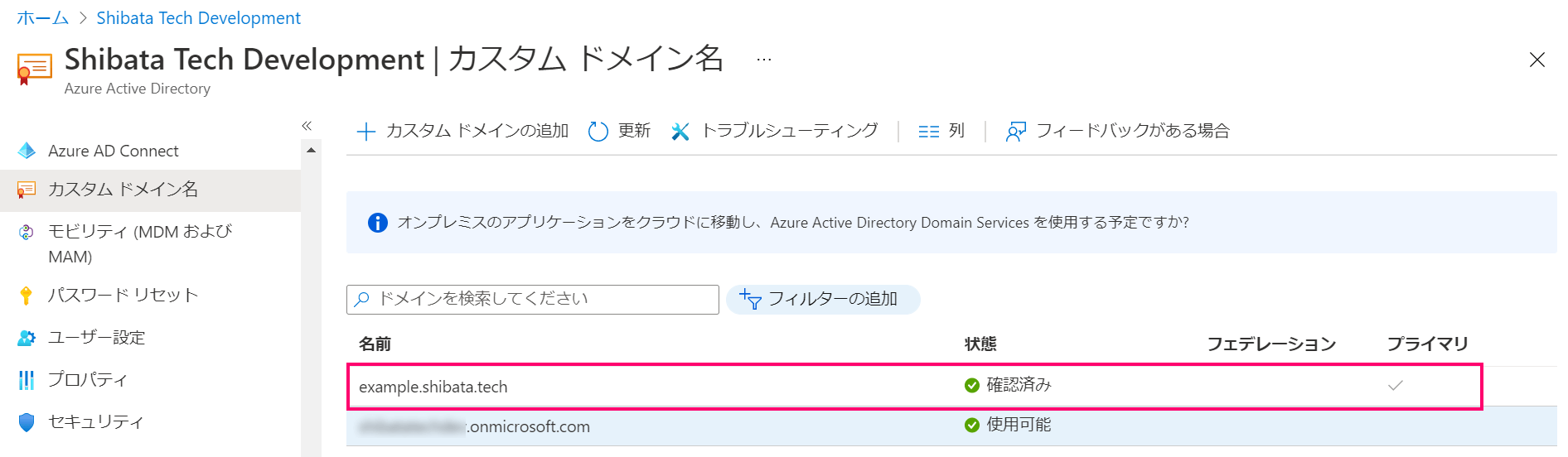Click the モビリティ icon in the sidebar

coord(27,232)
